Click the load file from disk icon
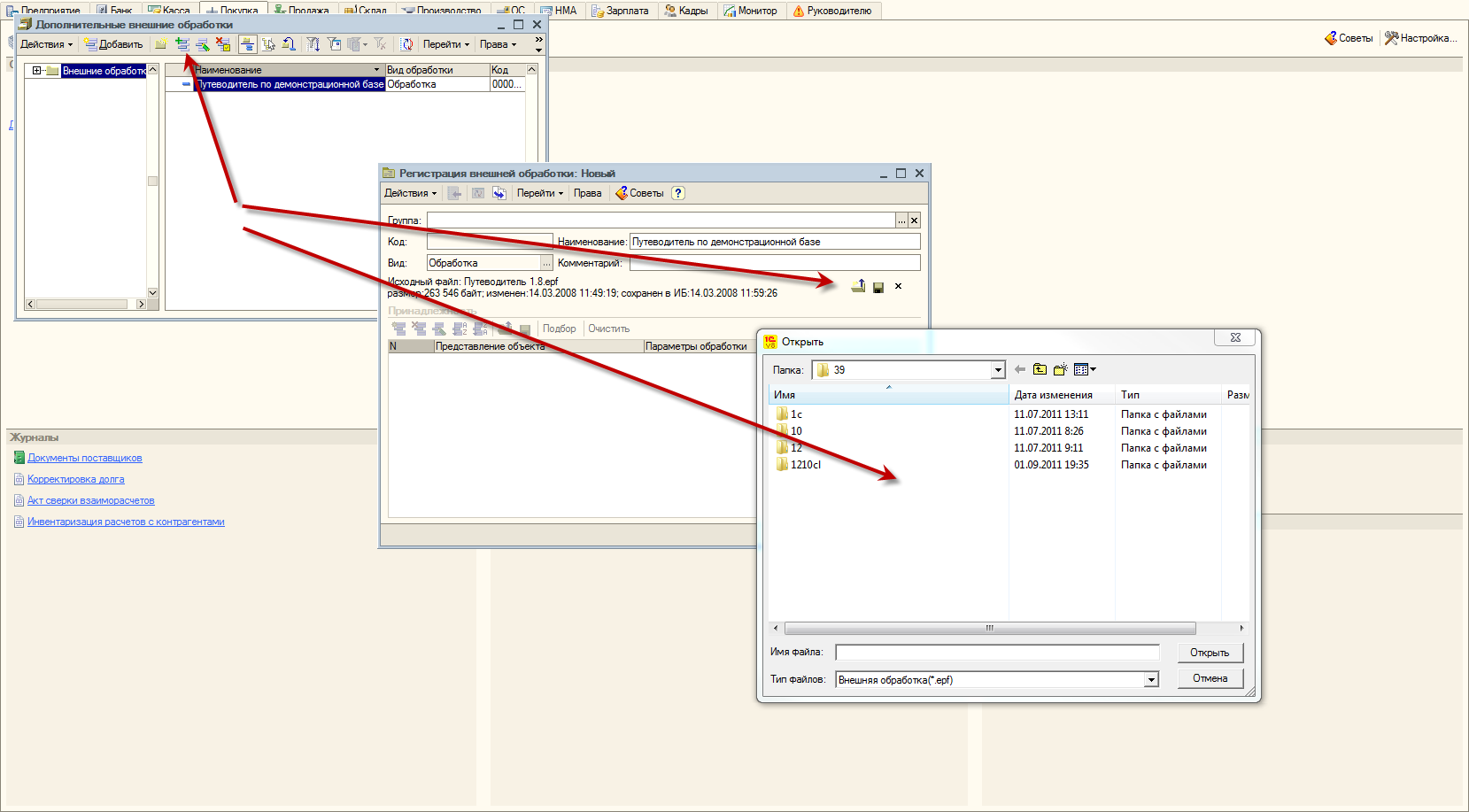 pos(858,286)
